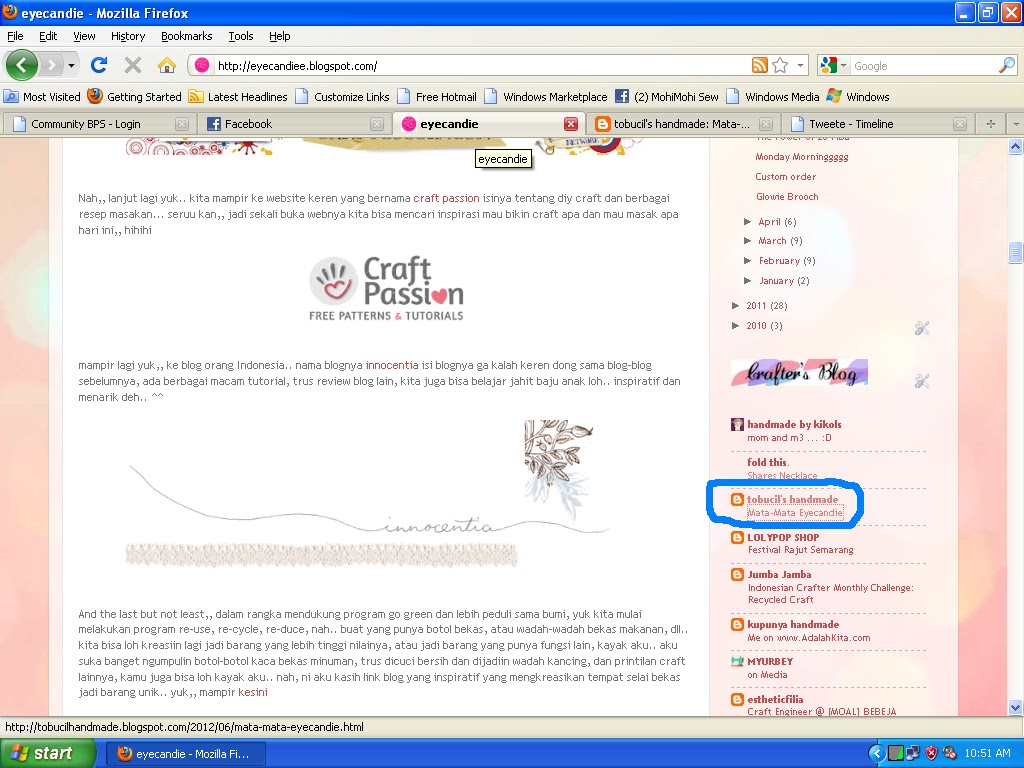1024x768 pixels.
Task: Open the tobucil's handmade blog link
Action: click(x=792, y=499)
